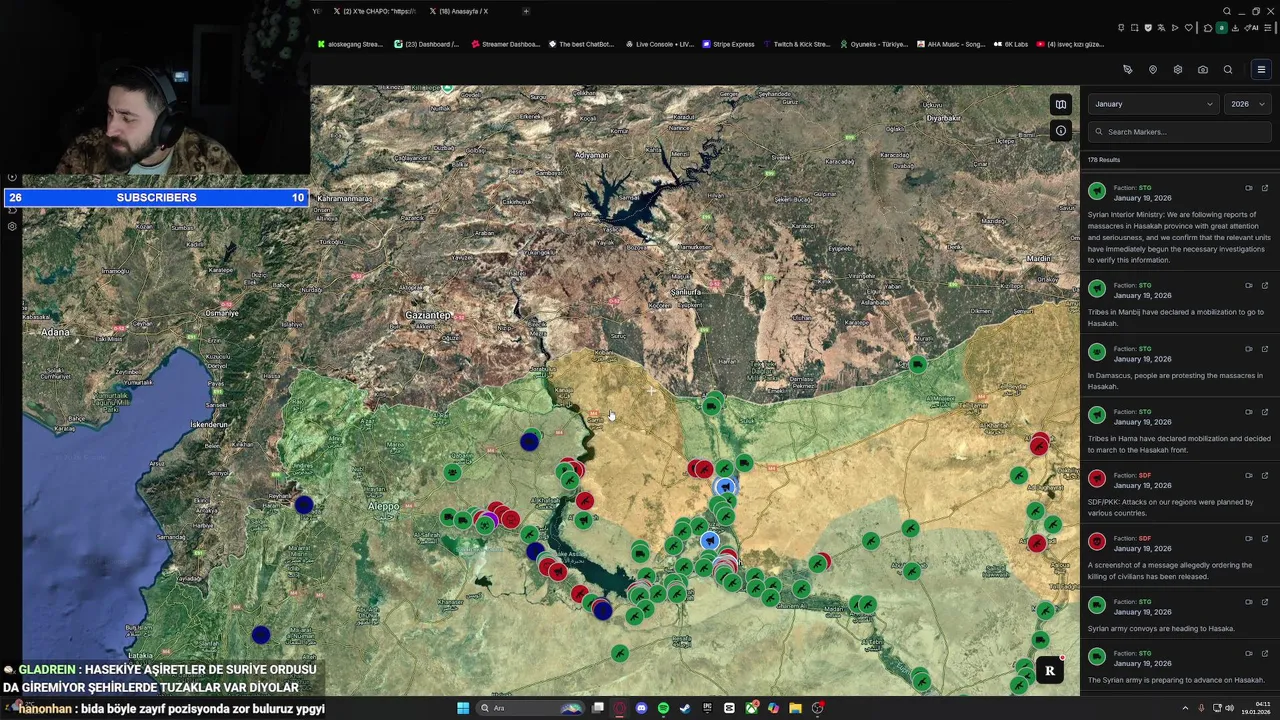Click the black 'R' badge on the map
Image resolution: width=1280 pixels, height=720 pixels.
(1050, 671)
